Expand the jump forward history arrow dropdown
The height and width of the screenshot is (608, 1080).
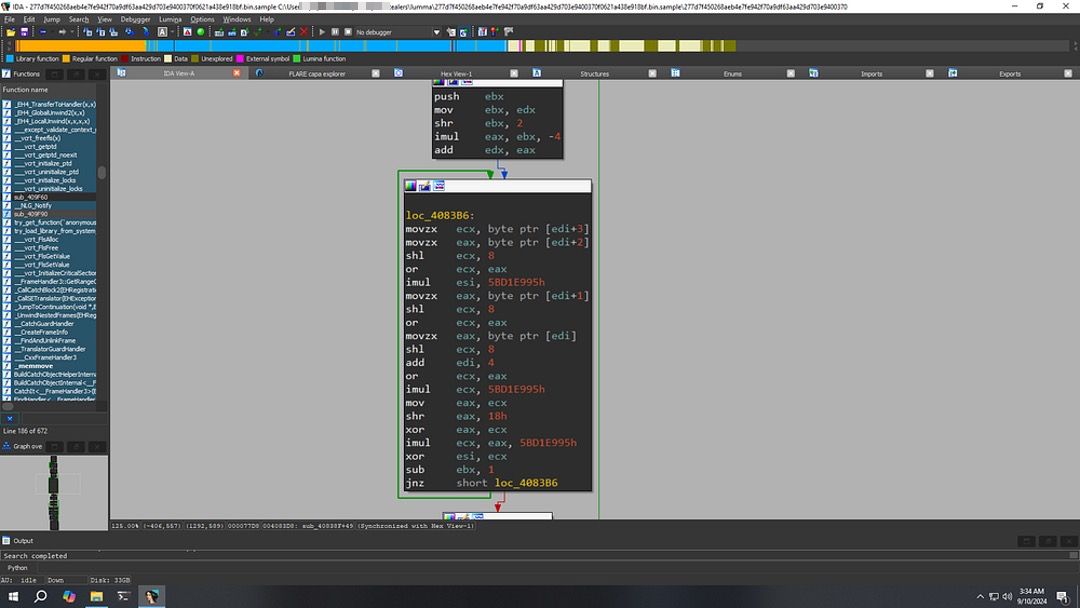point(74,32)
